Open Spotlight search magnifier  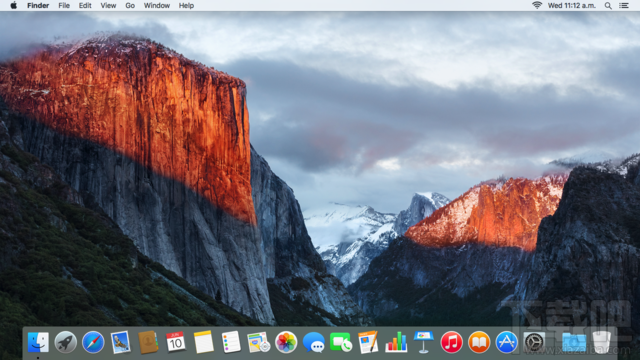(x=608, y=5)
